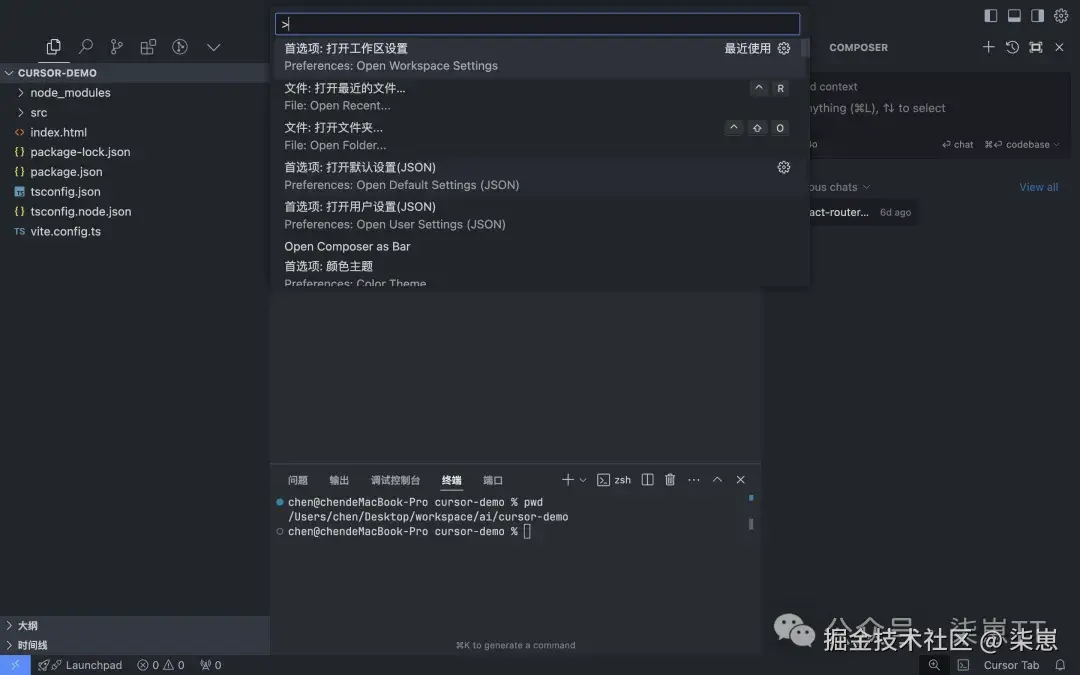Start new Composer with plus icon
The width and height of the screenshot is (1080, 675).
[x=988, y=47]
